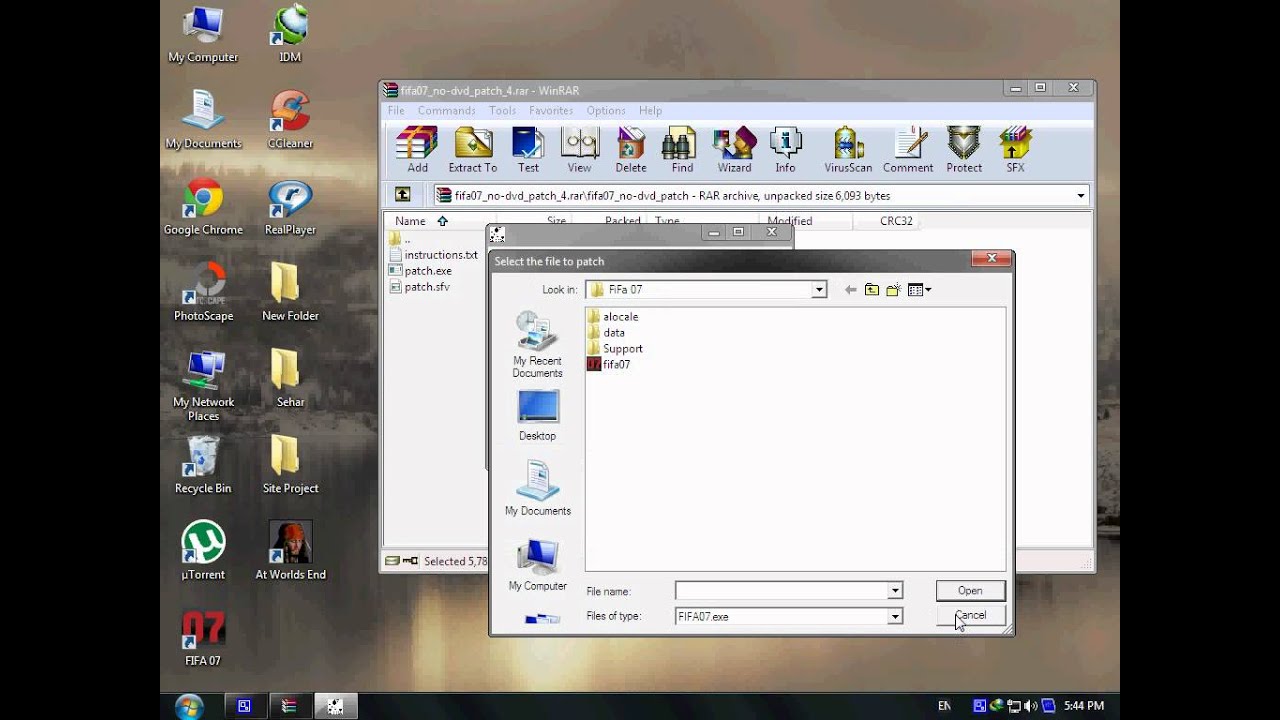Select the Site Project folder
Viewport: 1280px width, 720px height.
(x=290, y=466)
